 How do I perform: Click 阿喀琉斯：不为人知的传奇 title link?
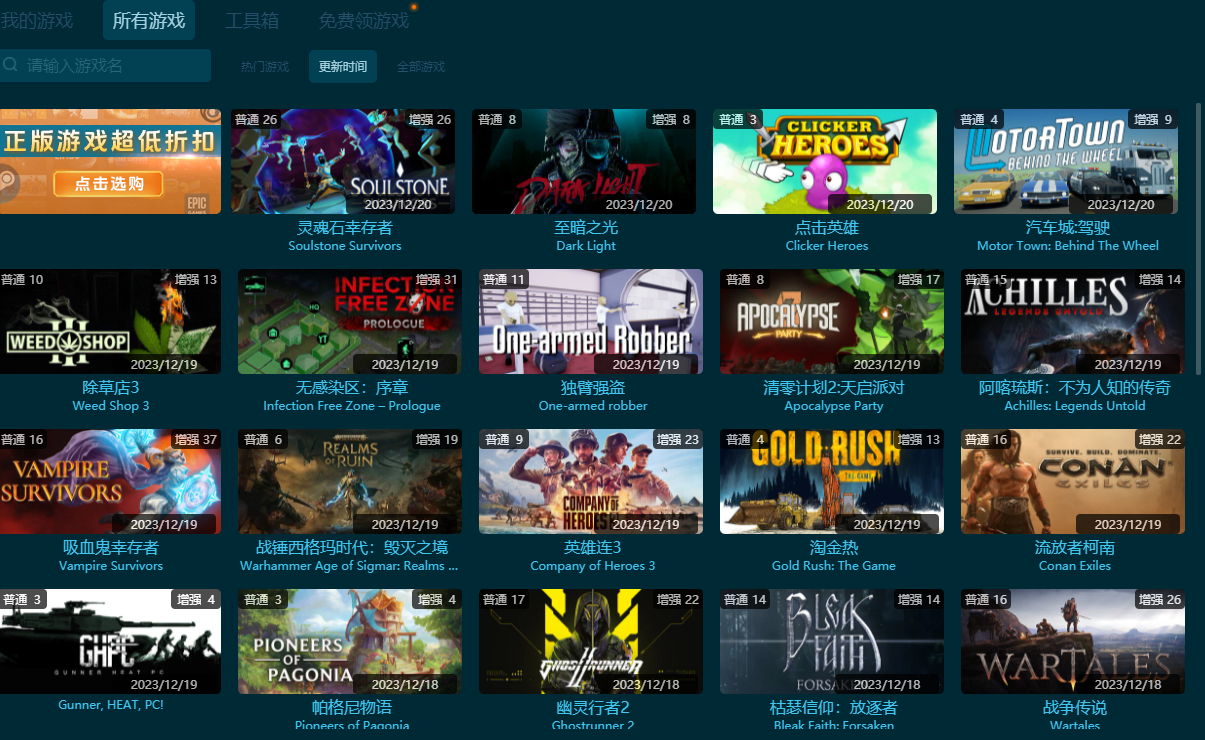pyautogui.click(x=1075, y=388)
